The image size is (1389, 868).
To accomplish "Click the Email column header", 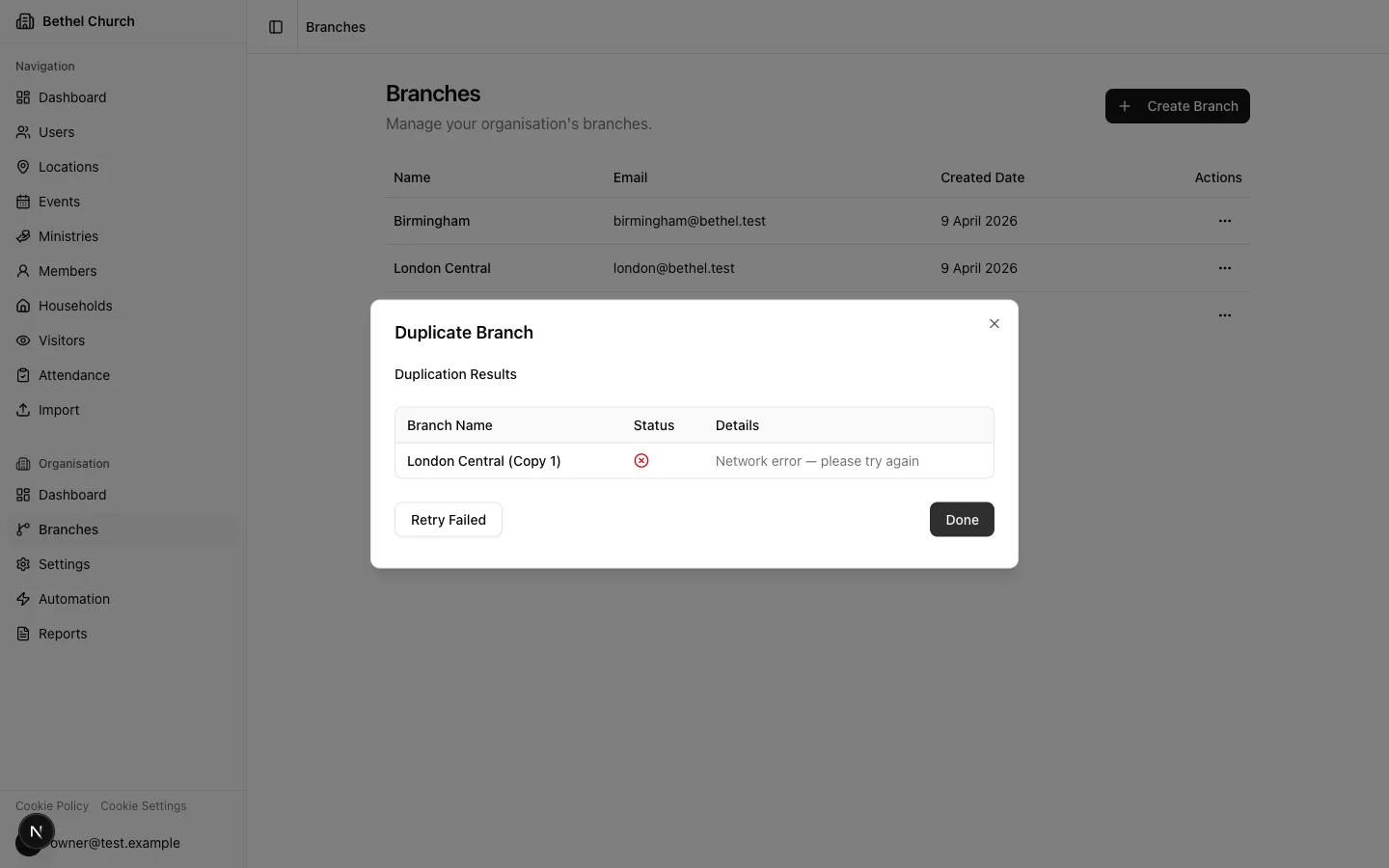I will point(631,177).
